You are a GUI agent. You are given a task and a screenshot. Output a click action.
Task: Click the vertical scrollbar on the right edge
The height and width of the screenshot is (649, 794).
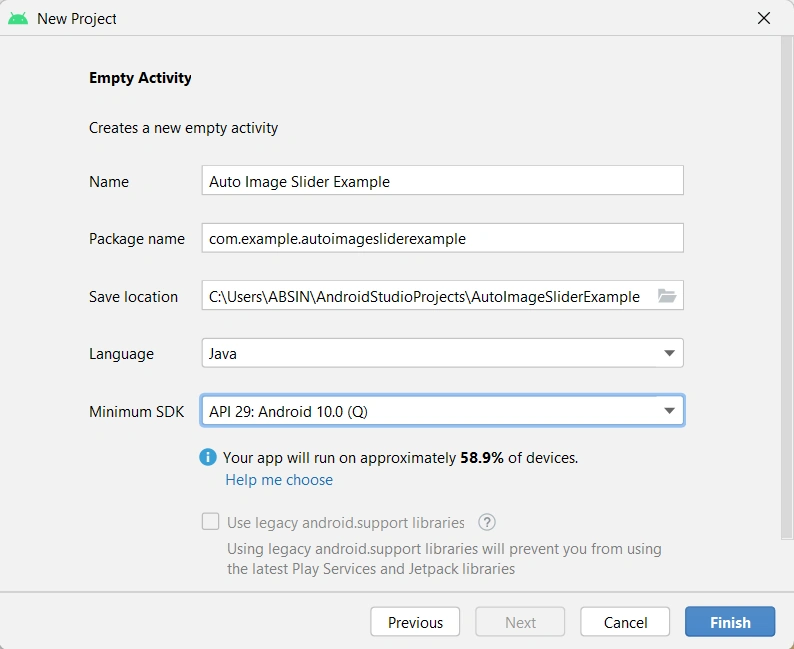[x=787, y=289]
